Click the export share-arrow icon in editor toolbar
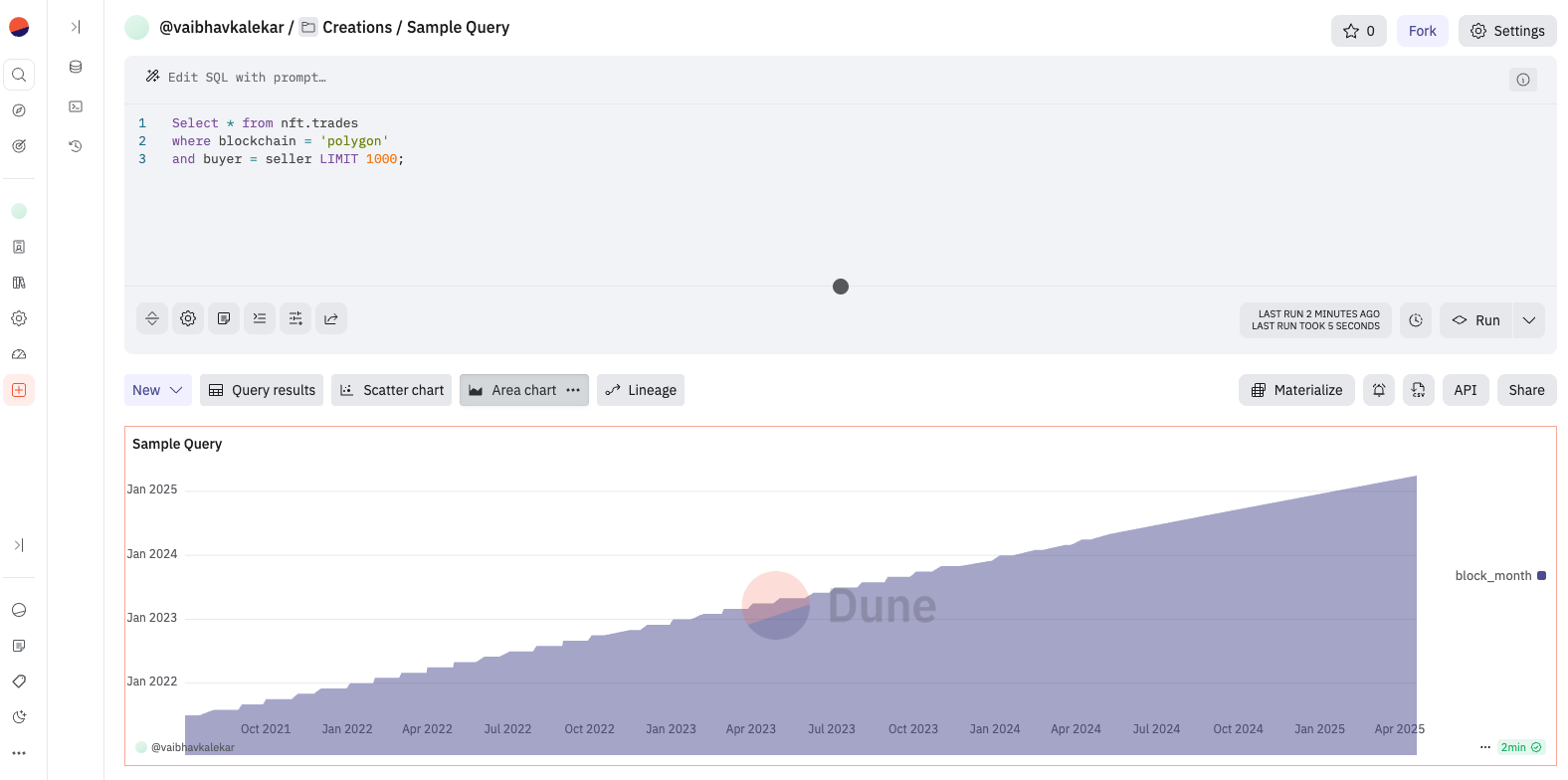The height and width of the screenshot is (780, 1568). coord(331,318)
